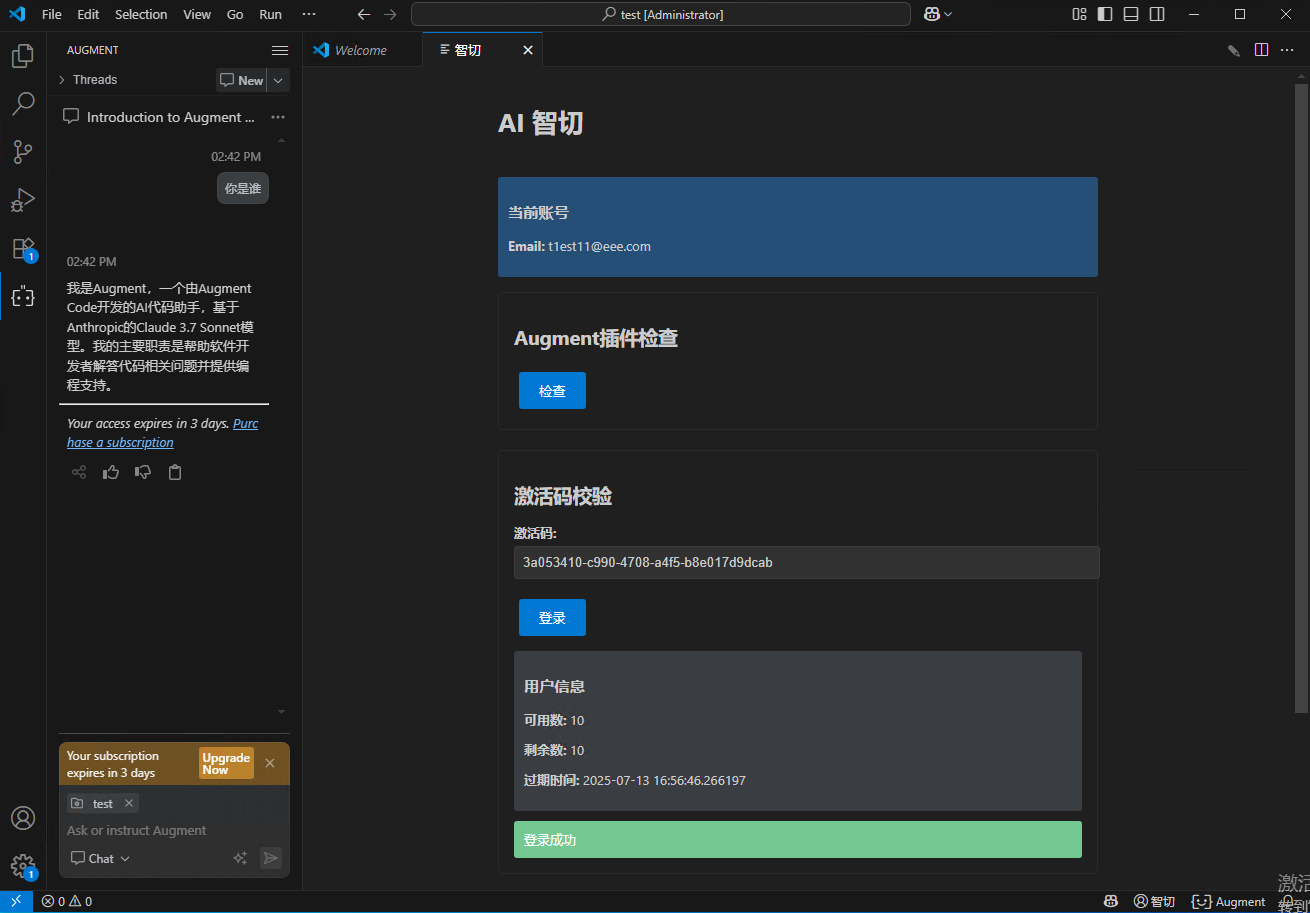Toggle the bottom panel

(x=1131, y=14)
